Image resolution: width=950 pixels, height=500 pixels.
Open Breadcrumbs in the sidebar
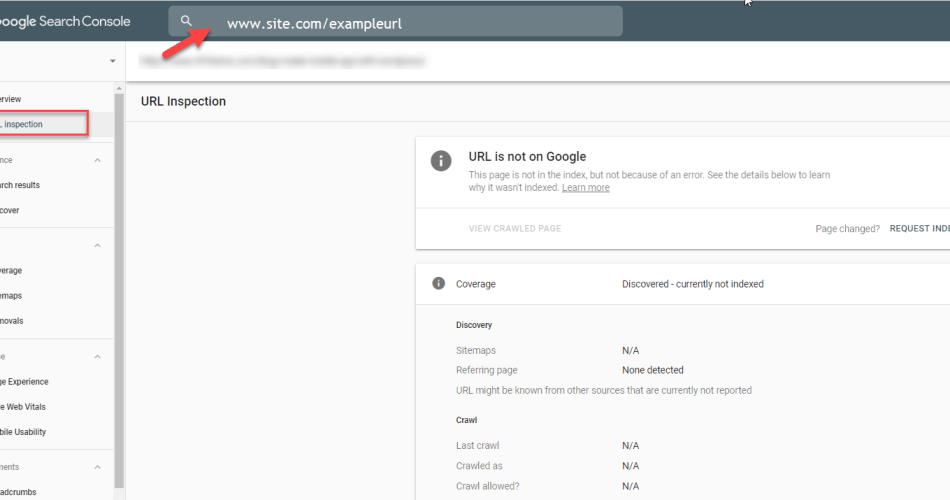point(18,492)
